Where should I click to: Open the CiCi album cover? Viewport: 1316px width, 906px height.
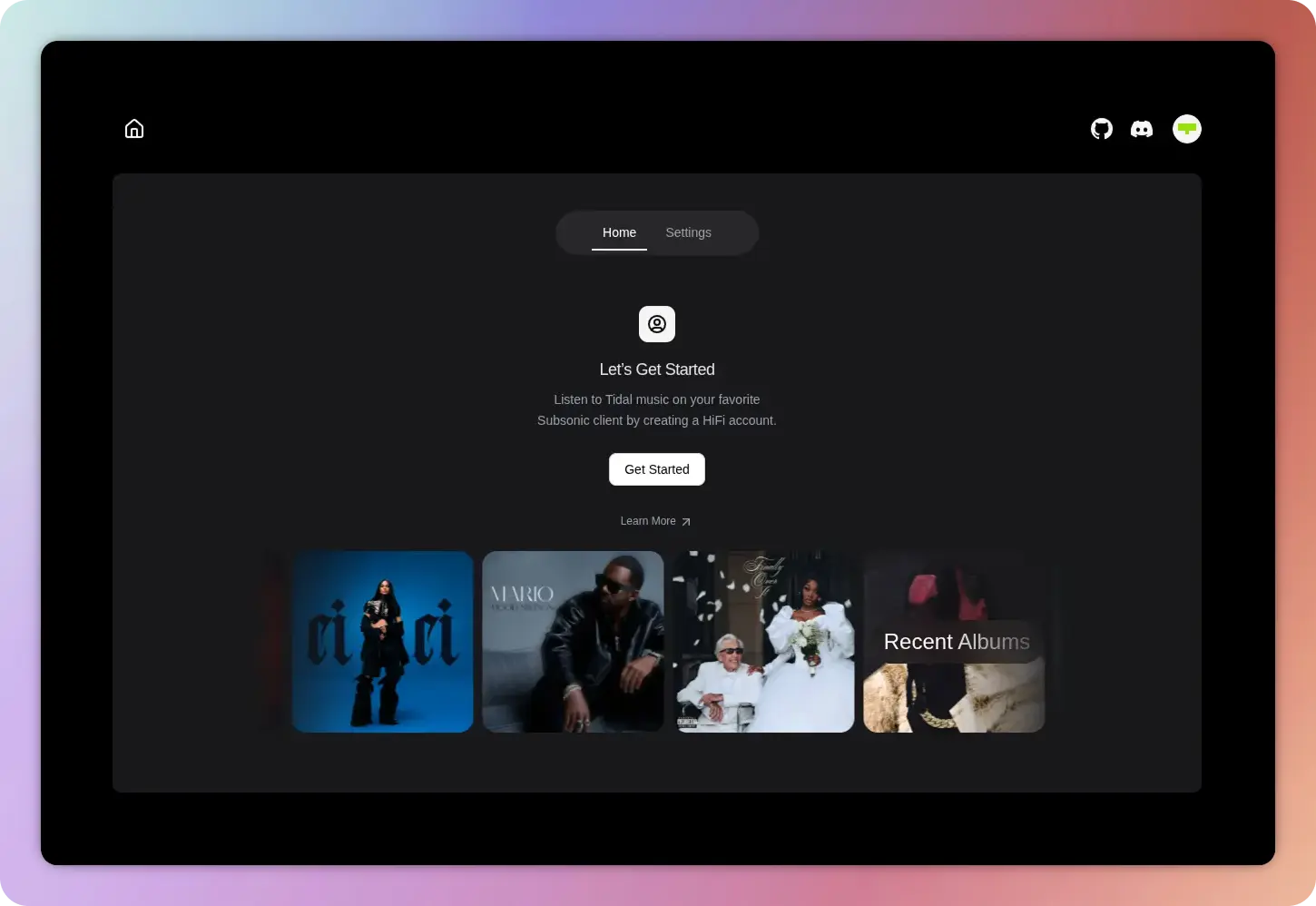click(x=381, y=642)
